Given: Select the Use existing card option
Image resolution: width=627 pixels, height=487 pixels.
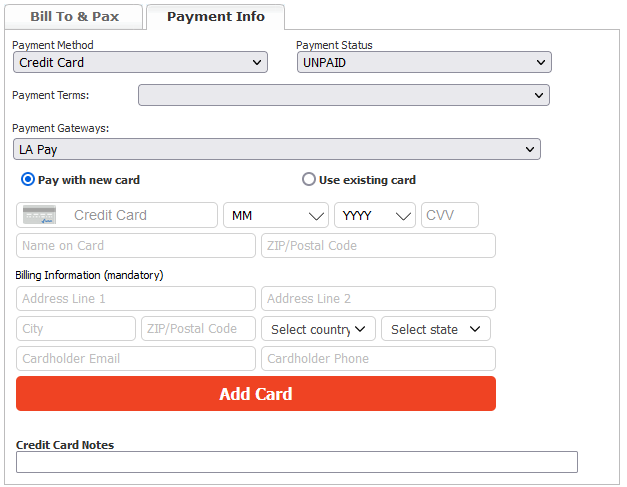Looking at the screenshot, I should coord(309,180).
